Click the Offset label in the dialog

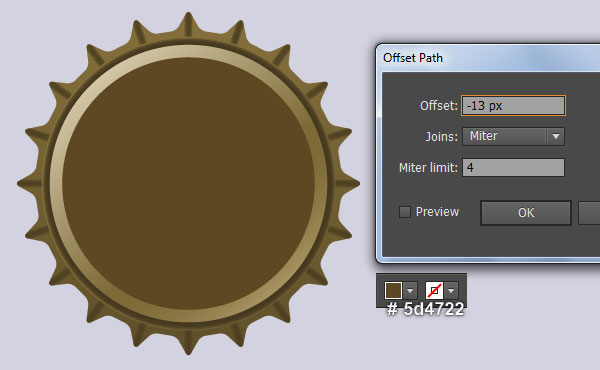[x=439, y=106]
